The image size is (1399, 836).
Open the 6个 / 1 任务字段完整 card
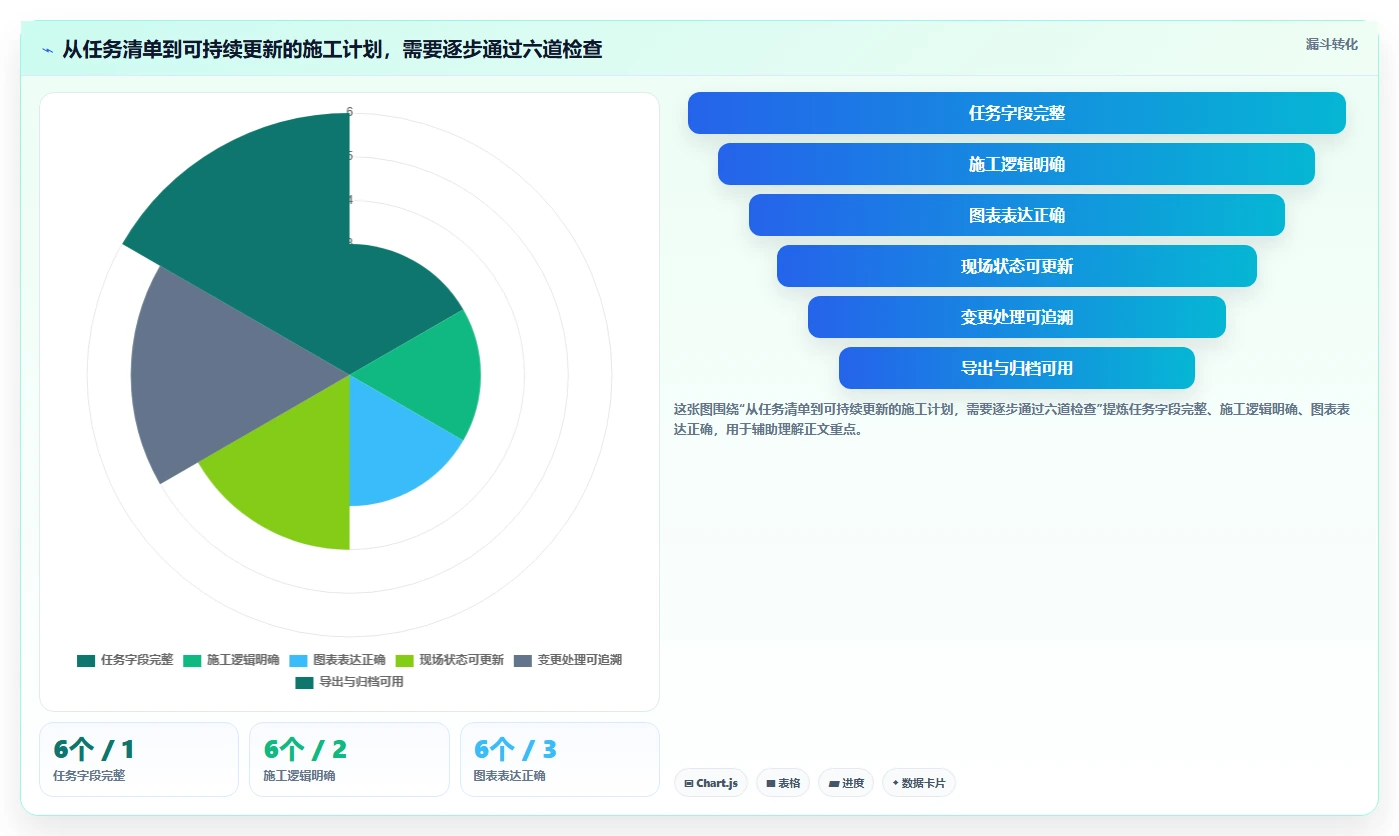coord(139,759)
